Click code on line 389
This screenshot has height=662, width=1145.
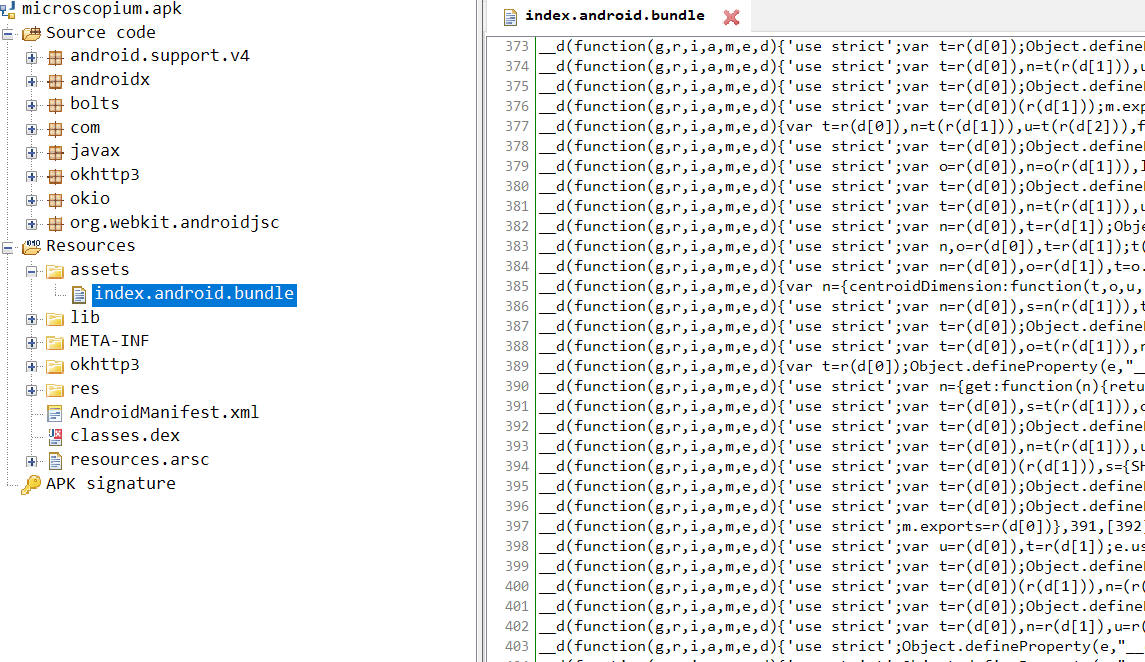[841, 366]
